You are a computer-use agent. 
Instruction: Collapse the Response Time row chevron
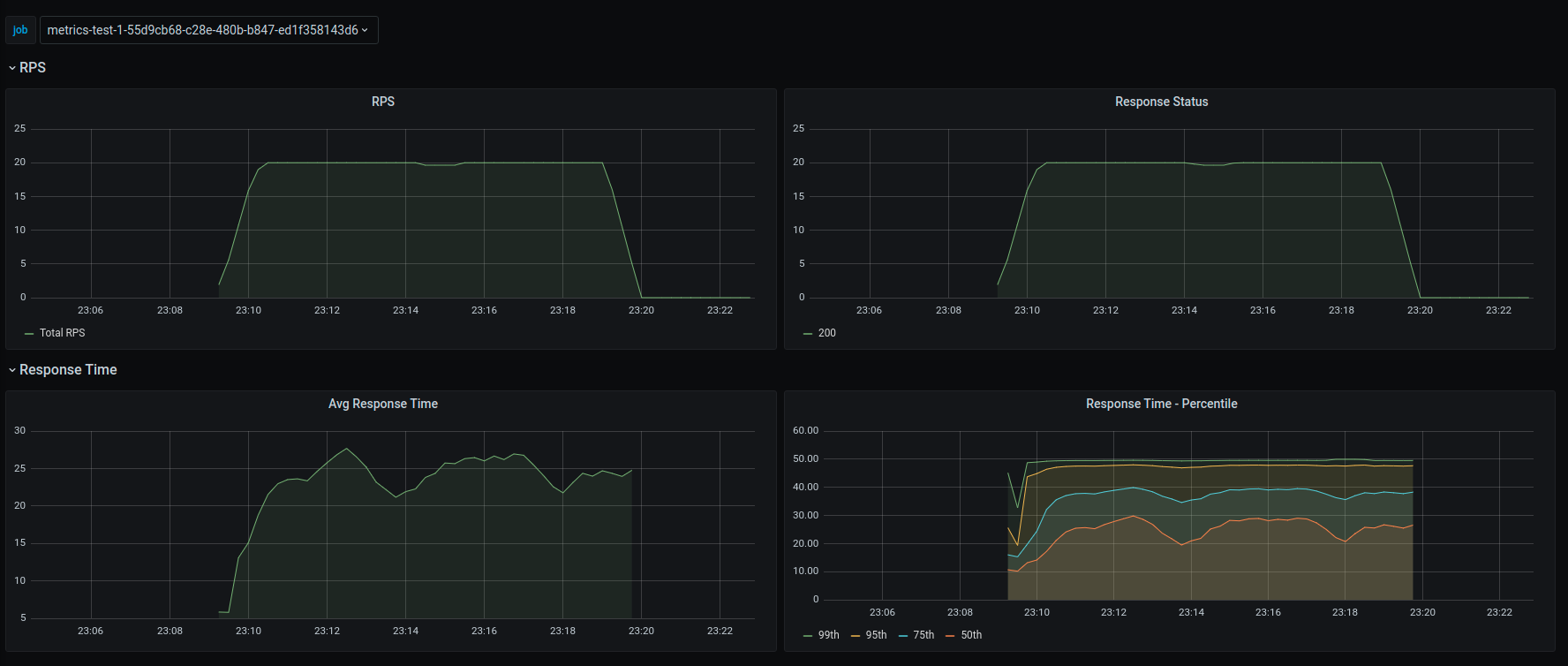[12, 370]
